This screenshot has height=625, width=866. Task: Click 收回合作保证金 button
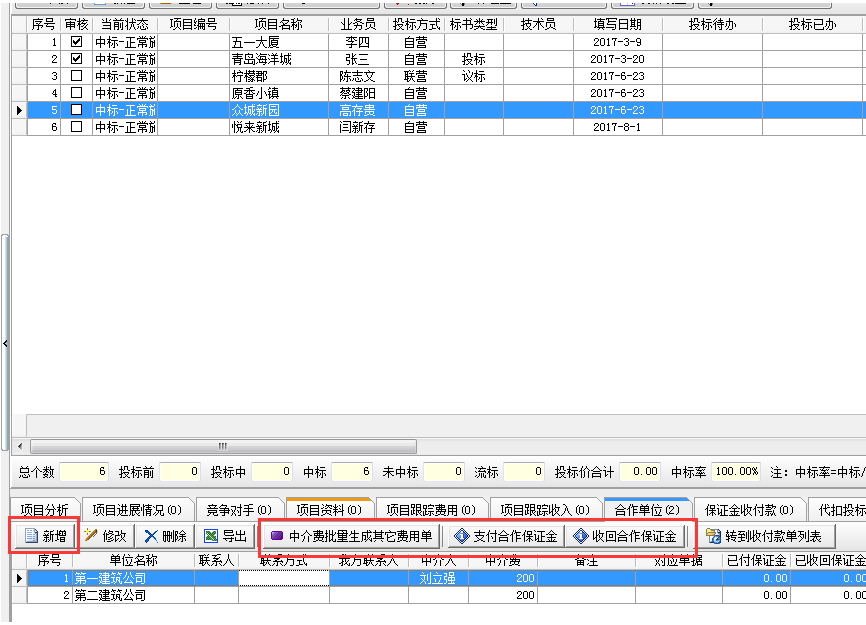tap(625, 536)
